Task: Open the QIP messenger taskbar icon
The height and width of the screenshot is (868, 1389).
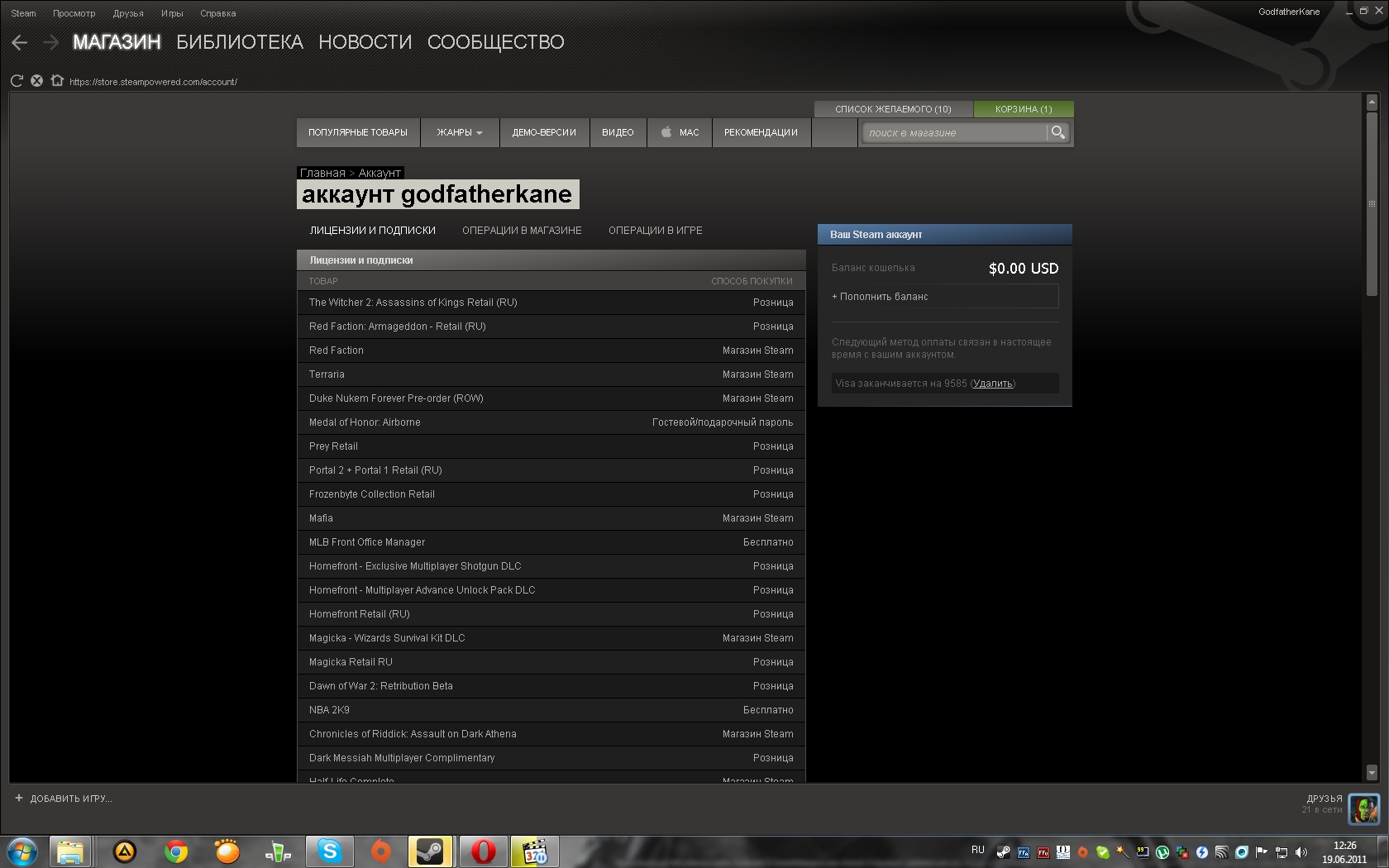Action: click(278, 851)
